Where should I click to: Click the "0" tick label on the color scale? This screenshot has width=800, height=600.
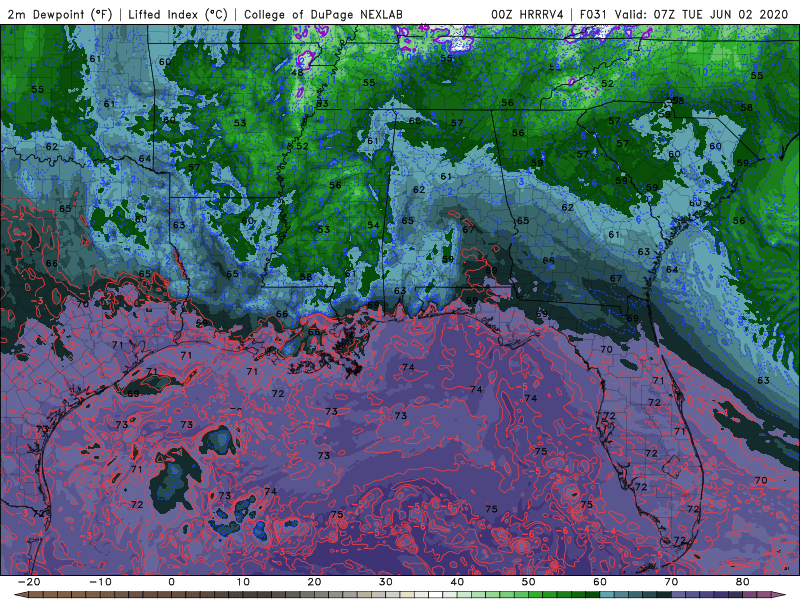coord(171,582)
